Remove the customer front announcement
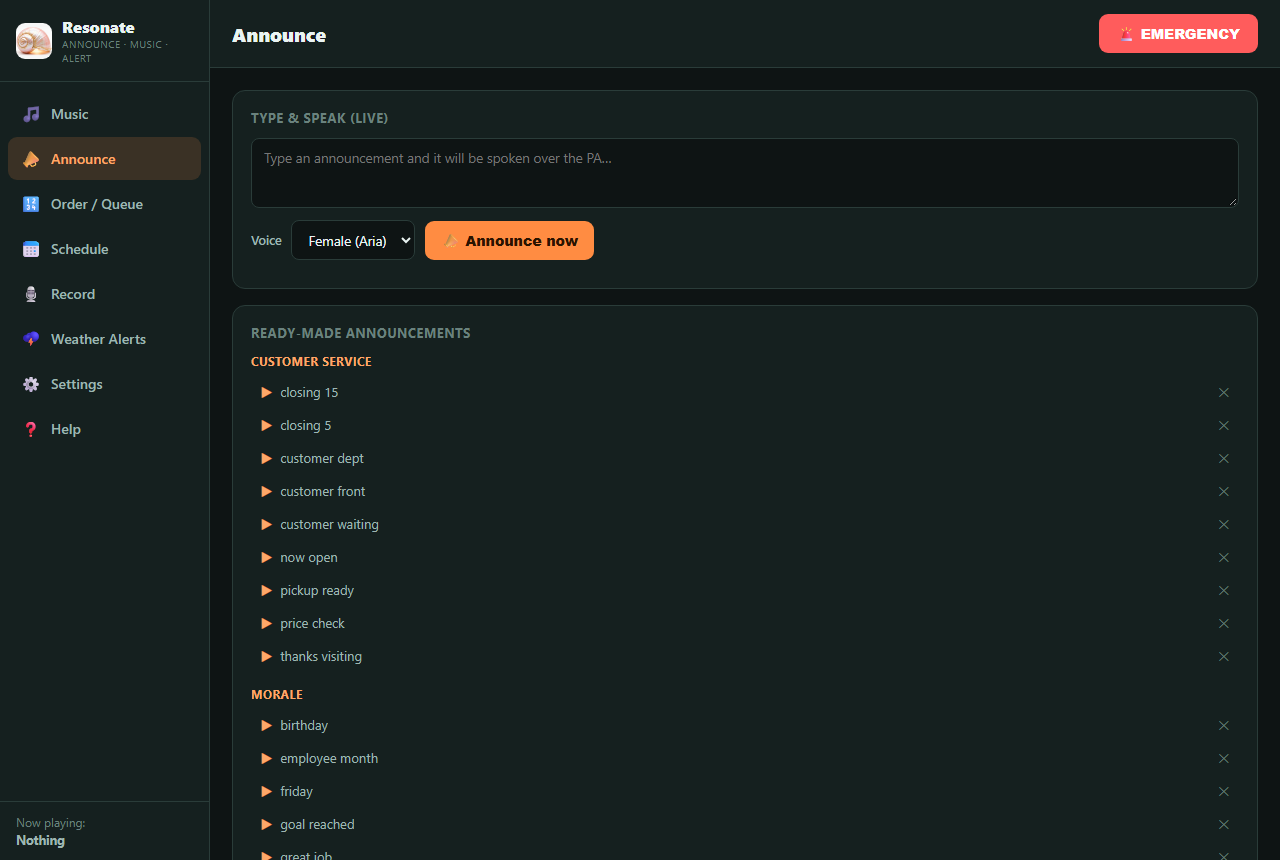 tap(1223, 491)
